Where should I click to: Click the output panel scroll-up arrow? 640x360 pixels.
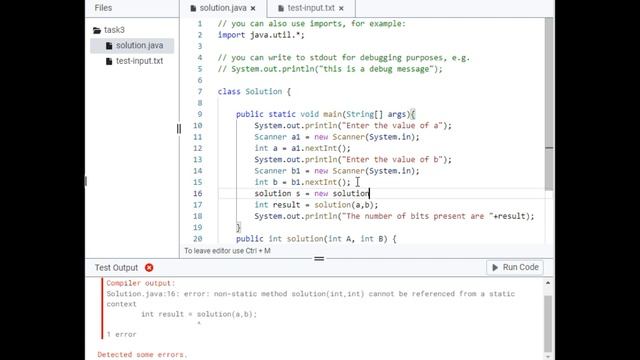548,283
